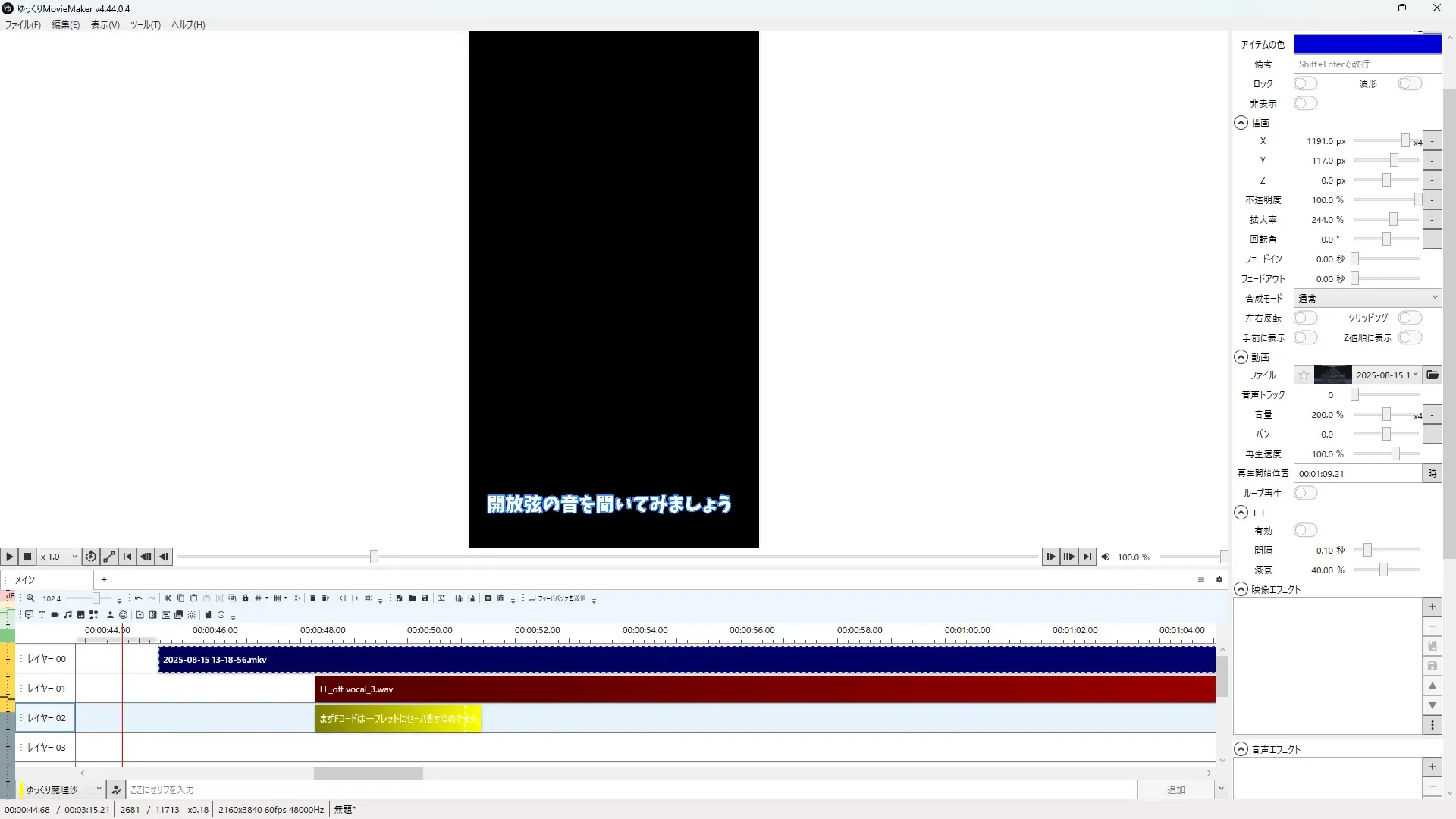This screenshot has height=819, width=1456.
Task: Click the cut (scissors) icon in timeline toolbar
Action: [168, 598]
